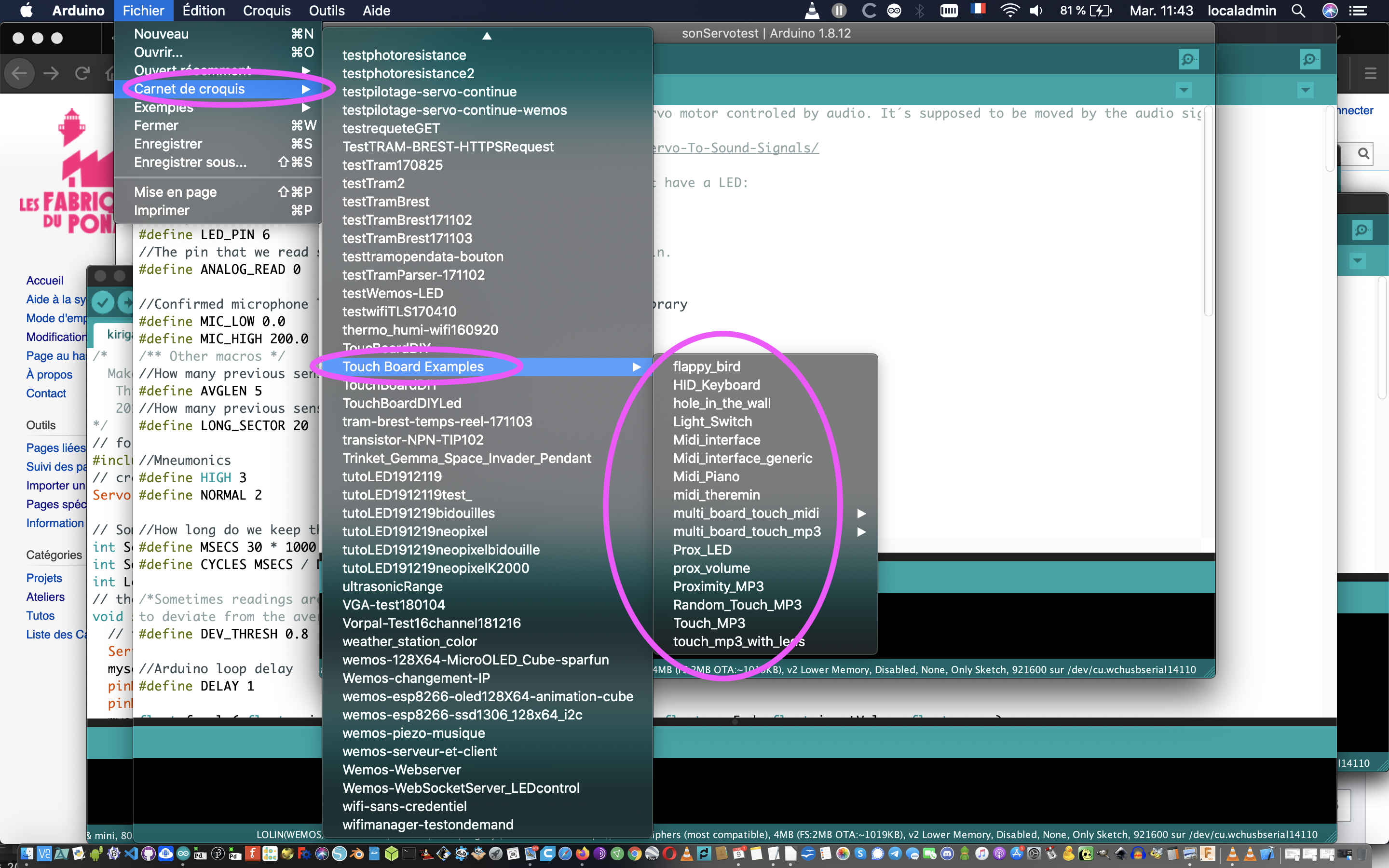Click the wiki search magnifier icon
This screenshot has width=1389, height=868.
[1364, 153]
